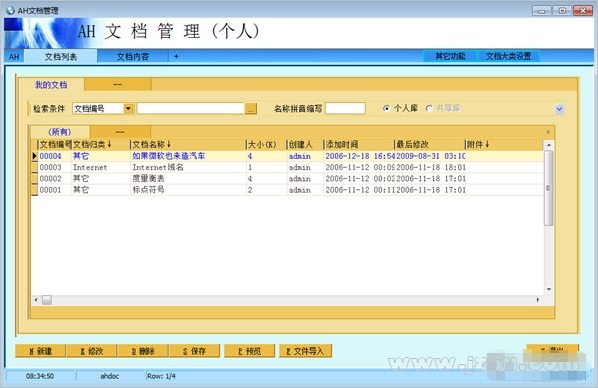This screenshot has width=598, height=388.
Task: Minimize the AH文档管理 window
Action: click(x=542, y=11)
